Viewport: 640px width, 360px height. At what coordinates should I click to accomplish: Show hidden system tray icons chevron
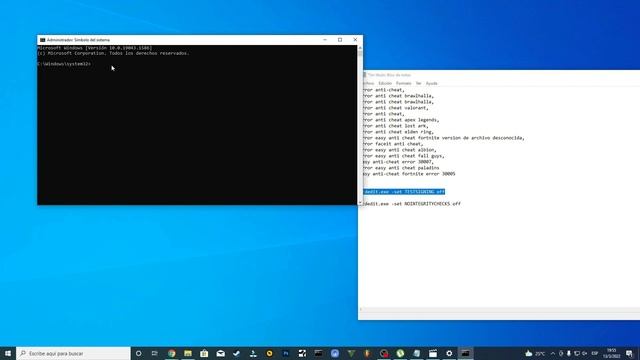click(553, 353)
